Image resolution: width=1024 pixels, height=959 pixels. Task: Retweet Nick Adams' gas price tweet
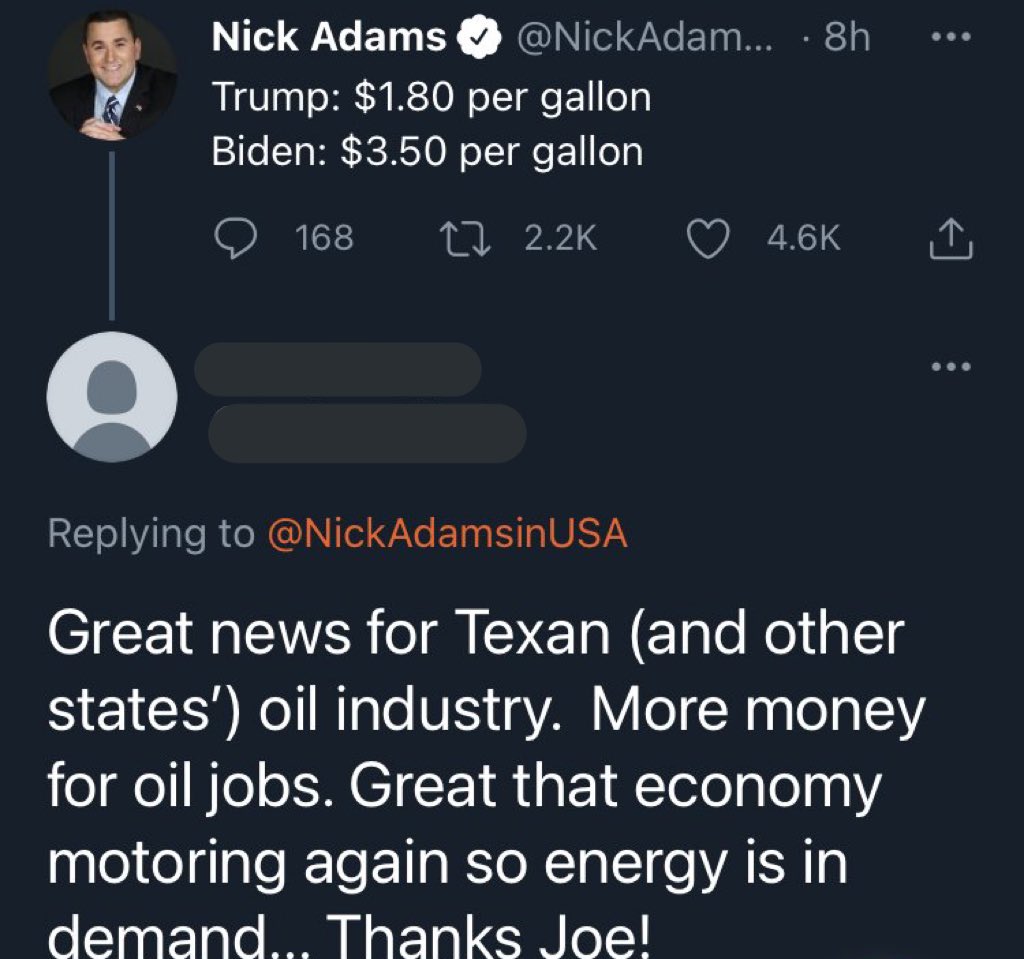tap(464, 238)
